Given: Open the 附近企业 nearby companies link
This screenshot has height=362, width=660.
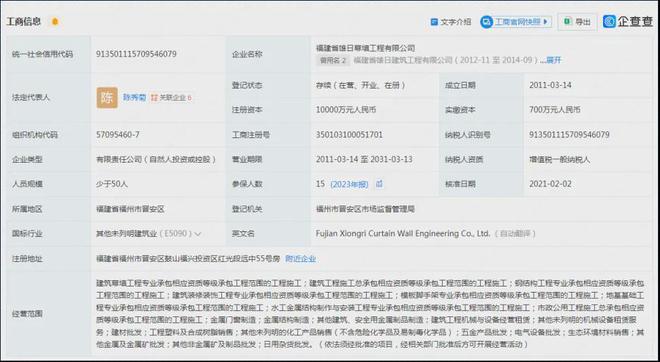Looking at the screenshot, I should 301,259.
